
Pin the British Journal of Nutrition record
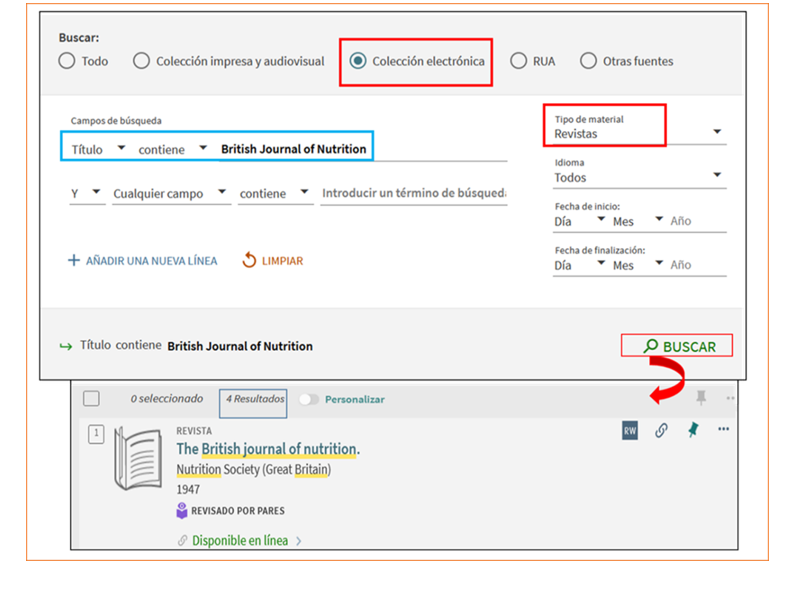pyautogui.click(x=692, y=430)
